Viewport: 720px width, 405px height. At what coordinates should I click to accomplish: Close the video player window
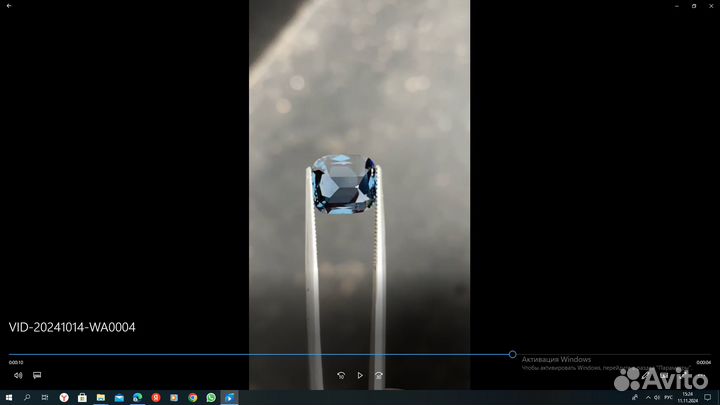pos(711,6)
